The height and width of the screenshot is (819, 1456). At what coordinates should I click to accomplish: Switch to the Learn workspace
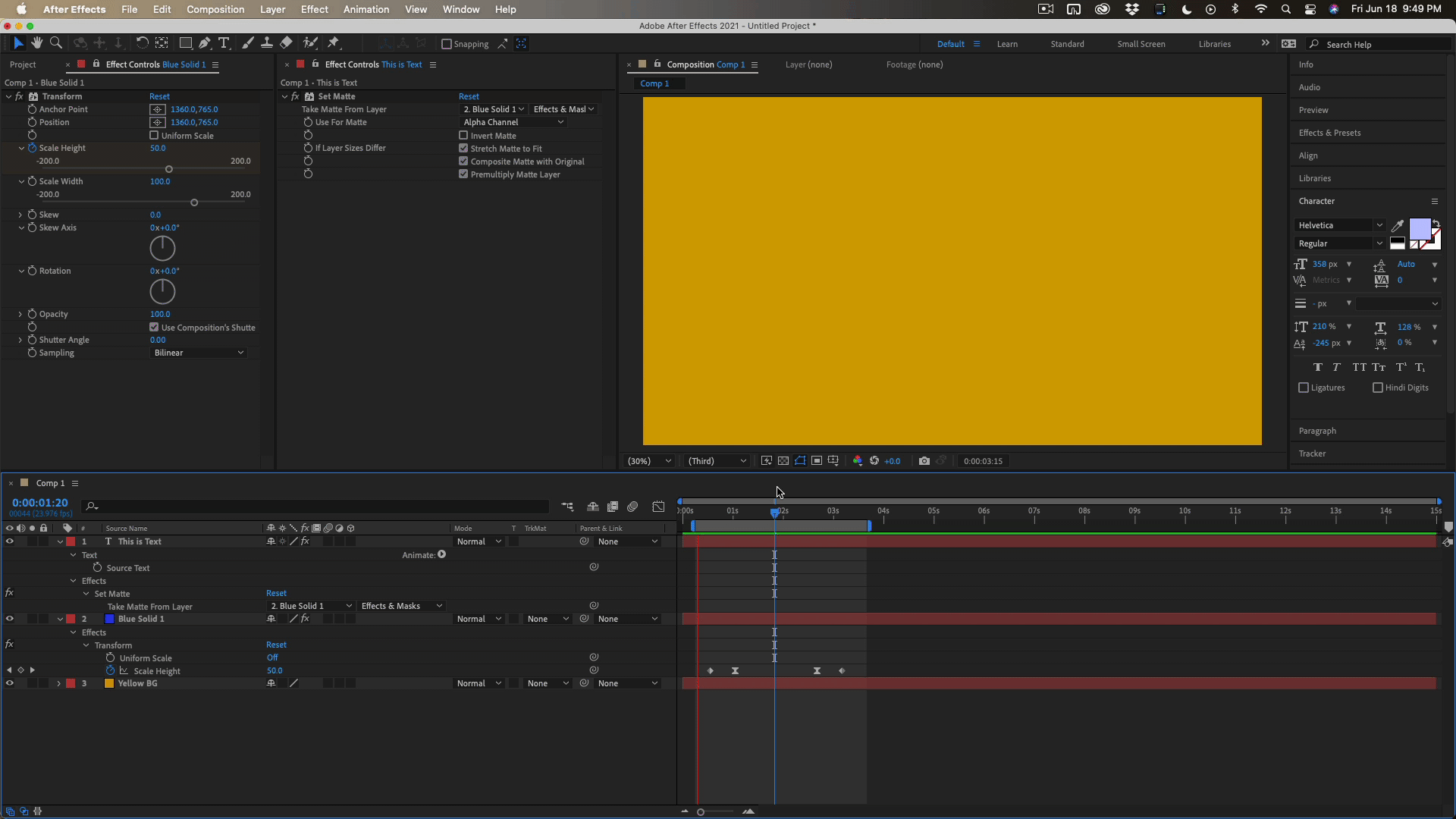tap(1007, 44)
